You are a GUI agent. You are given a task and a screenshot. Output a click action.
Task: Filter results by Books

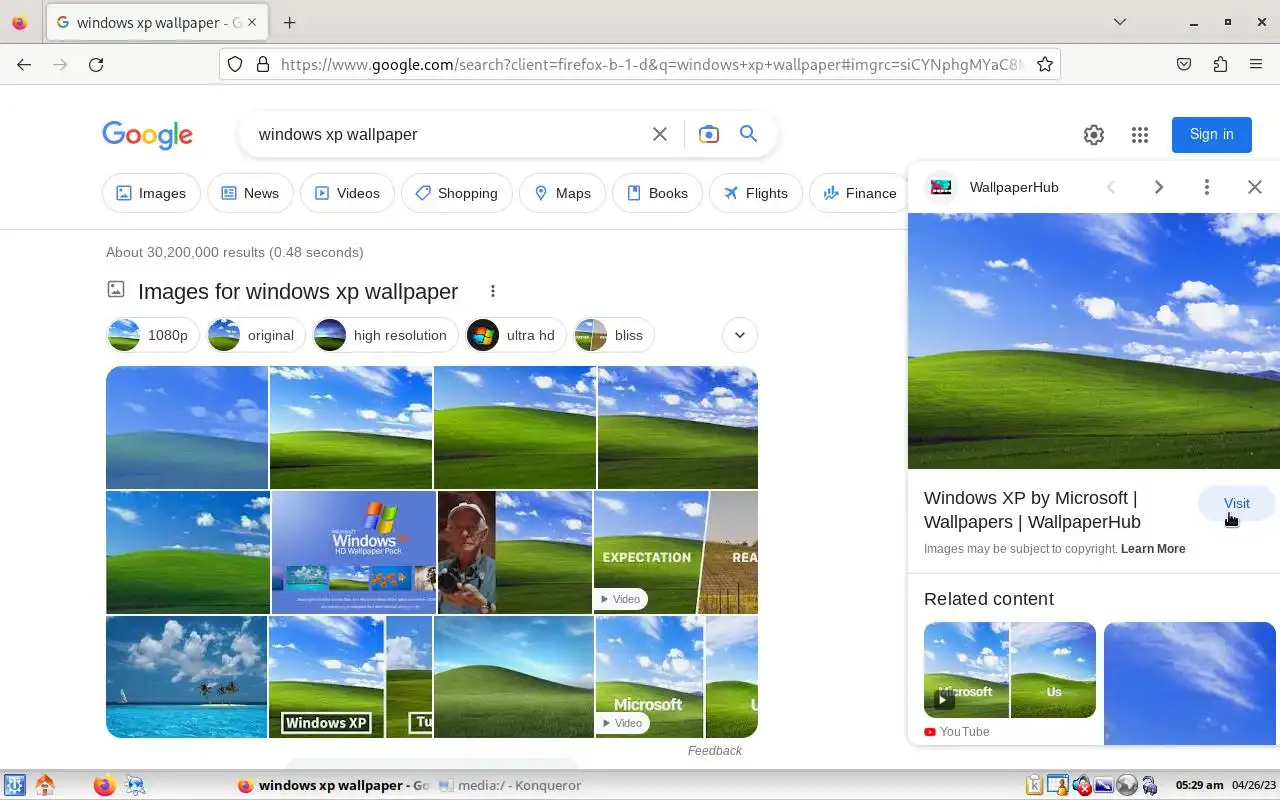[657, 193]
